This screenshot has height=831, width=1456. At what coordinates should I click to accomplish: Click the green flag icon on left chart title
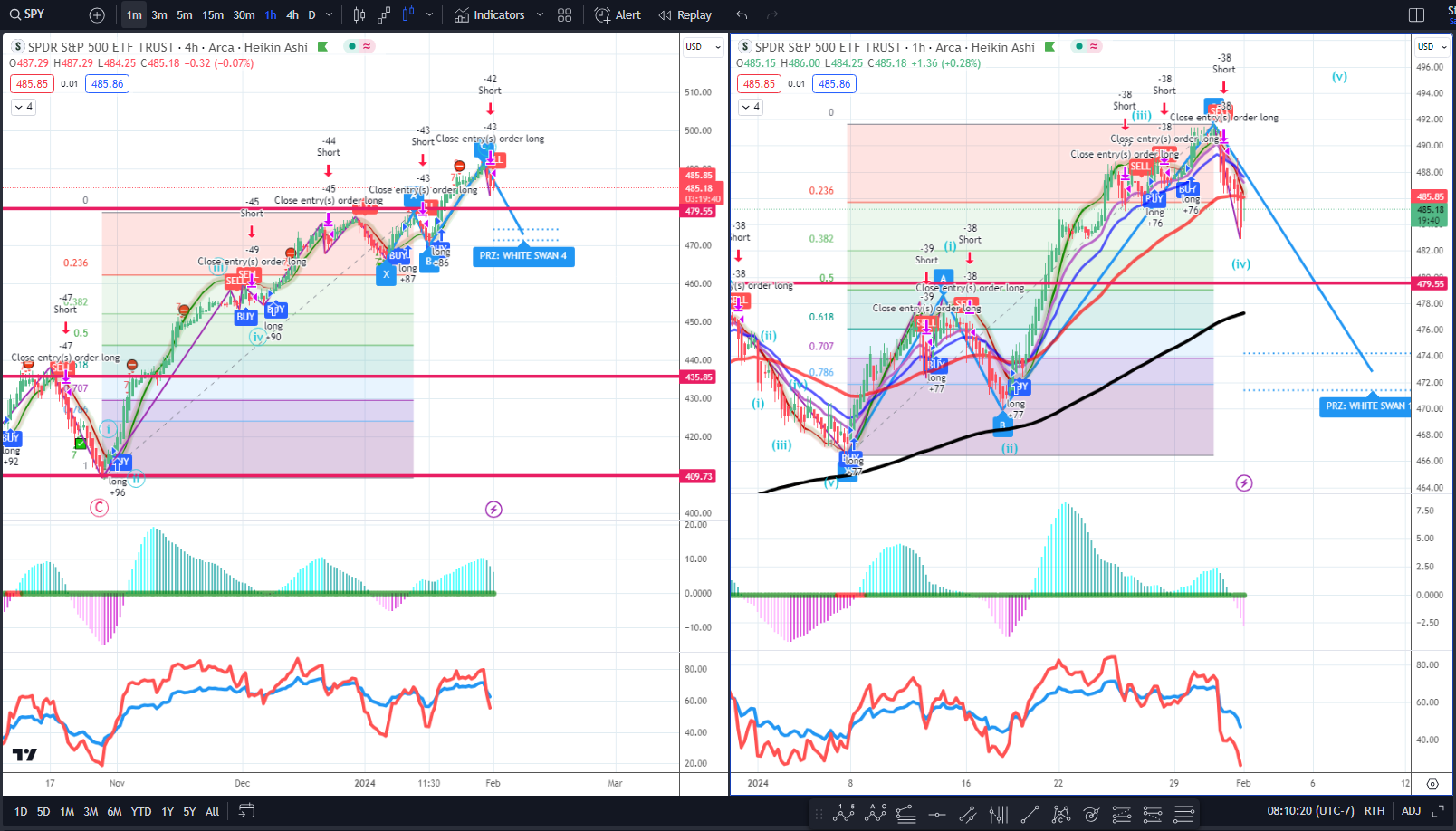click(x=322, y=46)
